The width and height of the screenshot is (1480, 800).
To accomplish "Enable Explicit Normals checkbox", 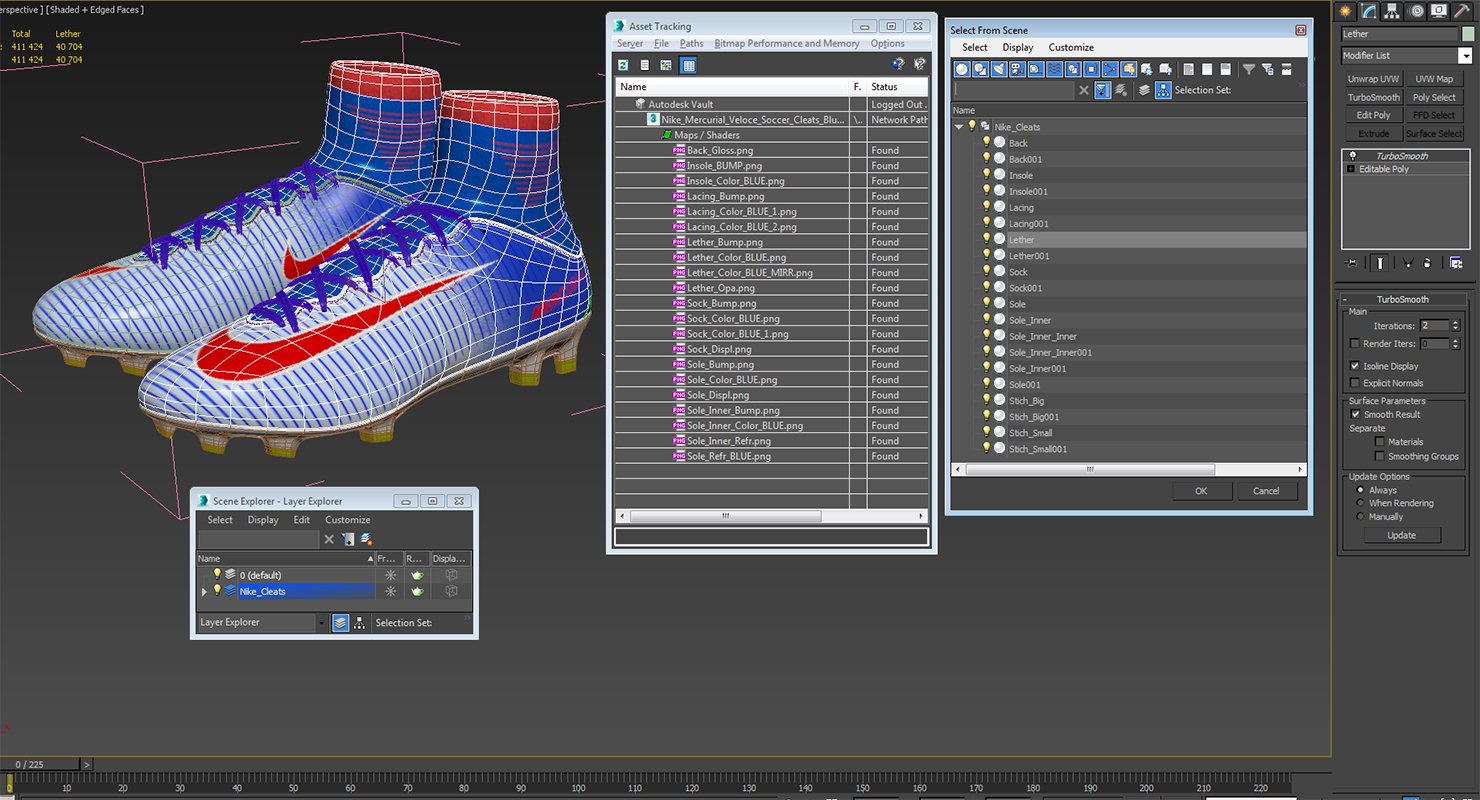I will (1355, 383).
